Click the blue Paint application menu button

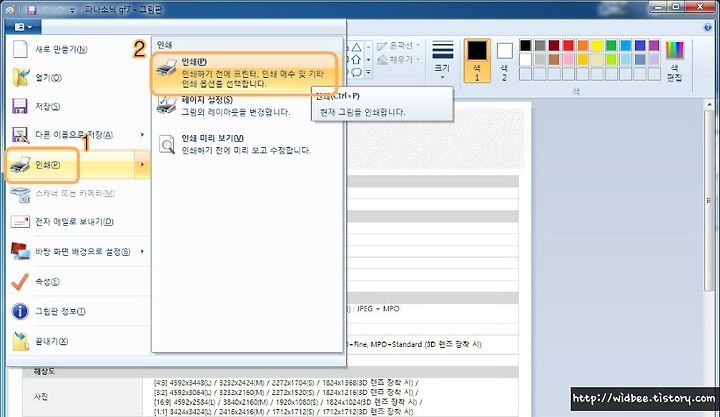point(23,27)
